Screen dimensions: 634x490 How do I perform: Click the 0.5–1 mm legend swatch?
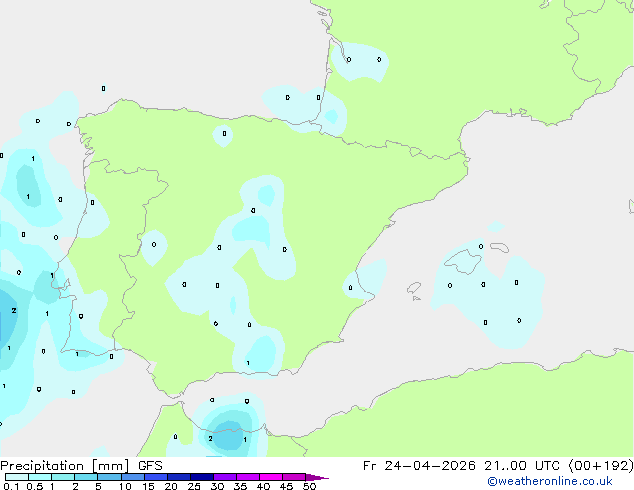(x=40, y=477)
